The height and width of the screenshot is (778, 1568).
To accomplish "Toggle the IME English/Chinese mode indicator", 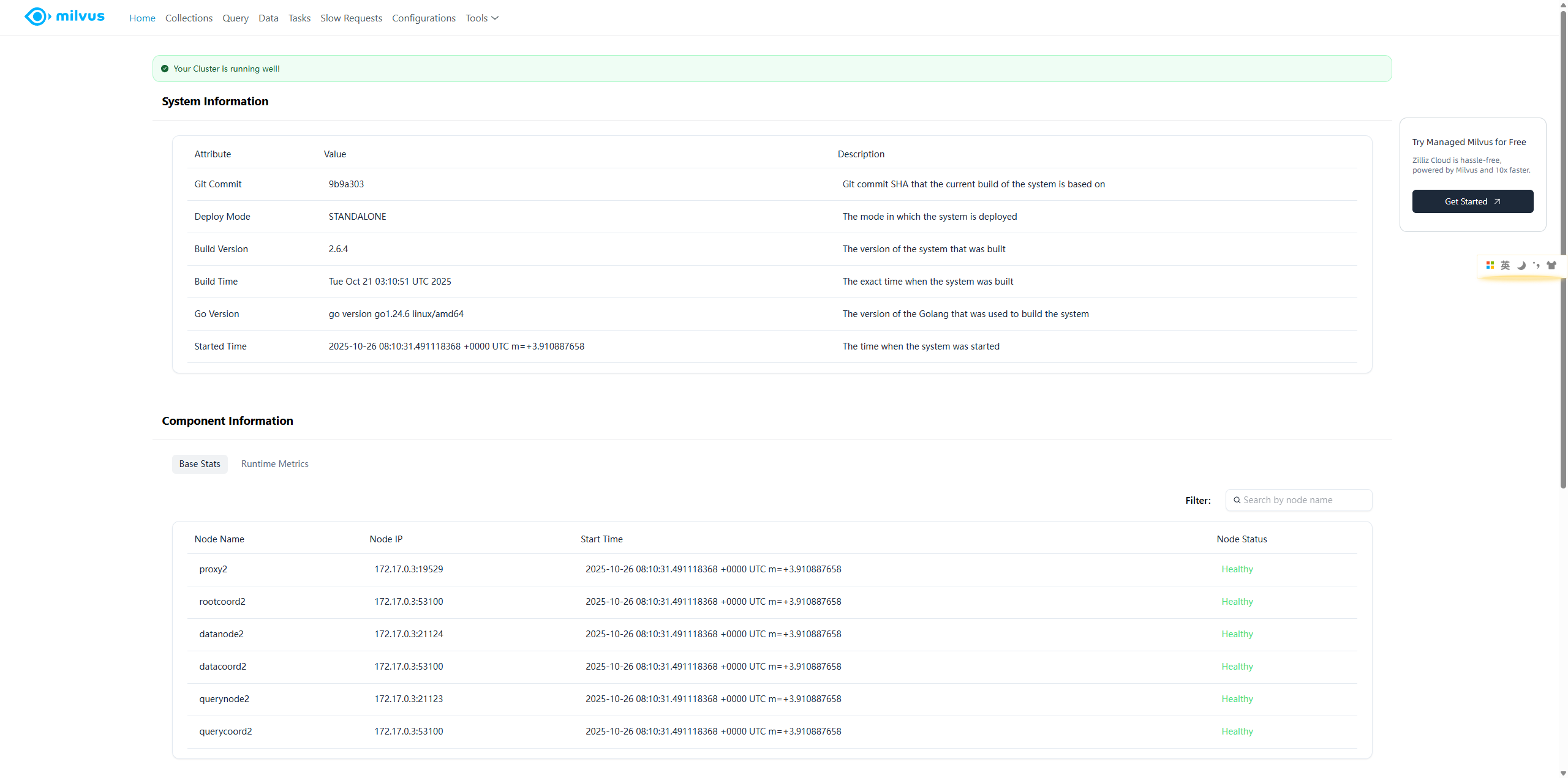I will [x=1505, y=265].
